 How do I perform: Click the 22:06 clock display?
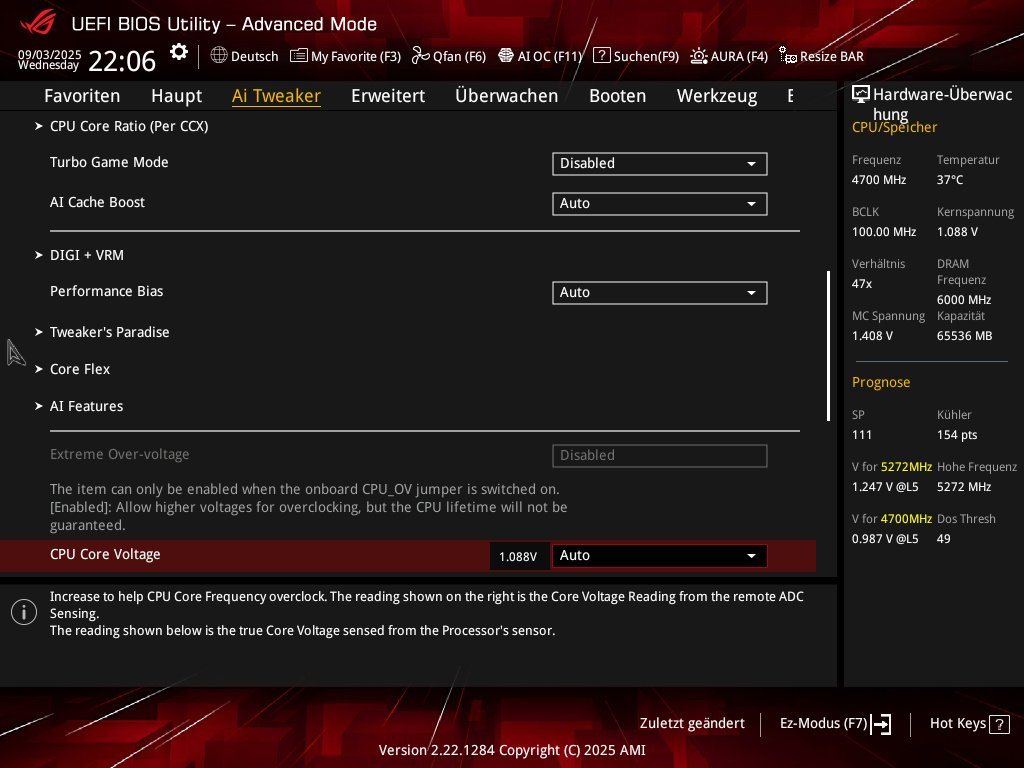click(x=122, y=61)
